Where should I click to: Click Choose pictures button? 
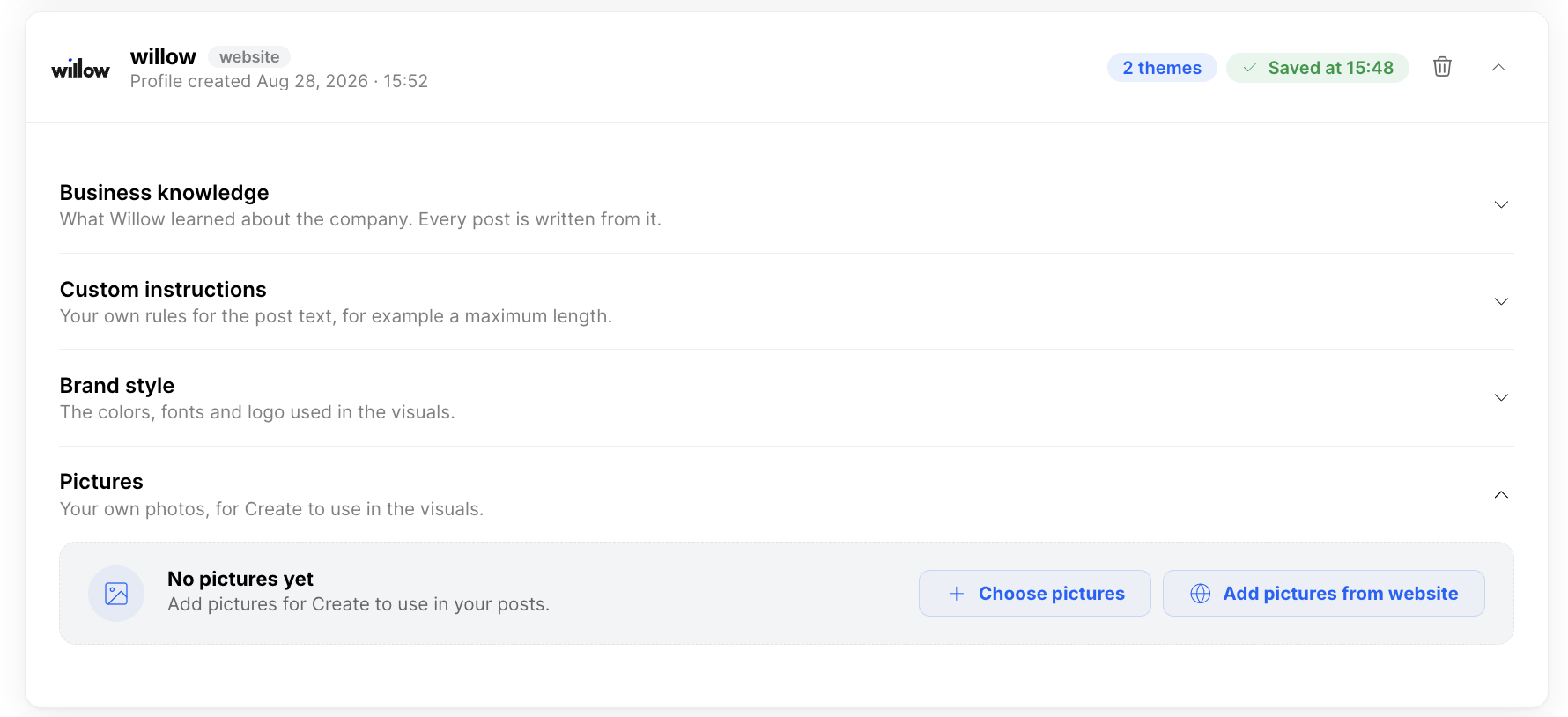tap(1035, 594)
